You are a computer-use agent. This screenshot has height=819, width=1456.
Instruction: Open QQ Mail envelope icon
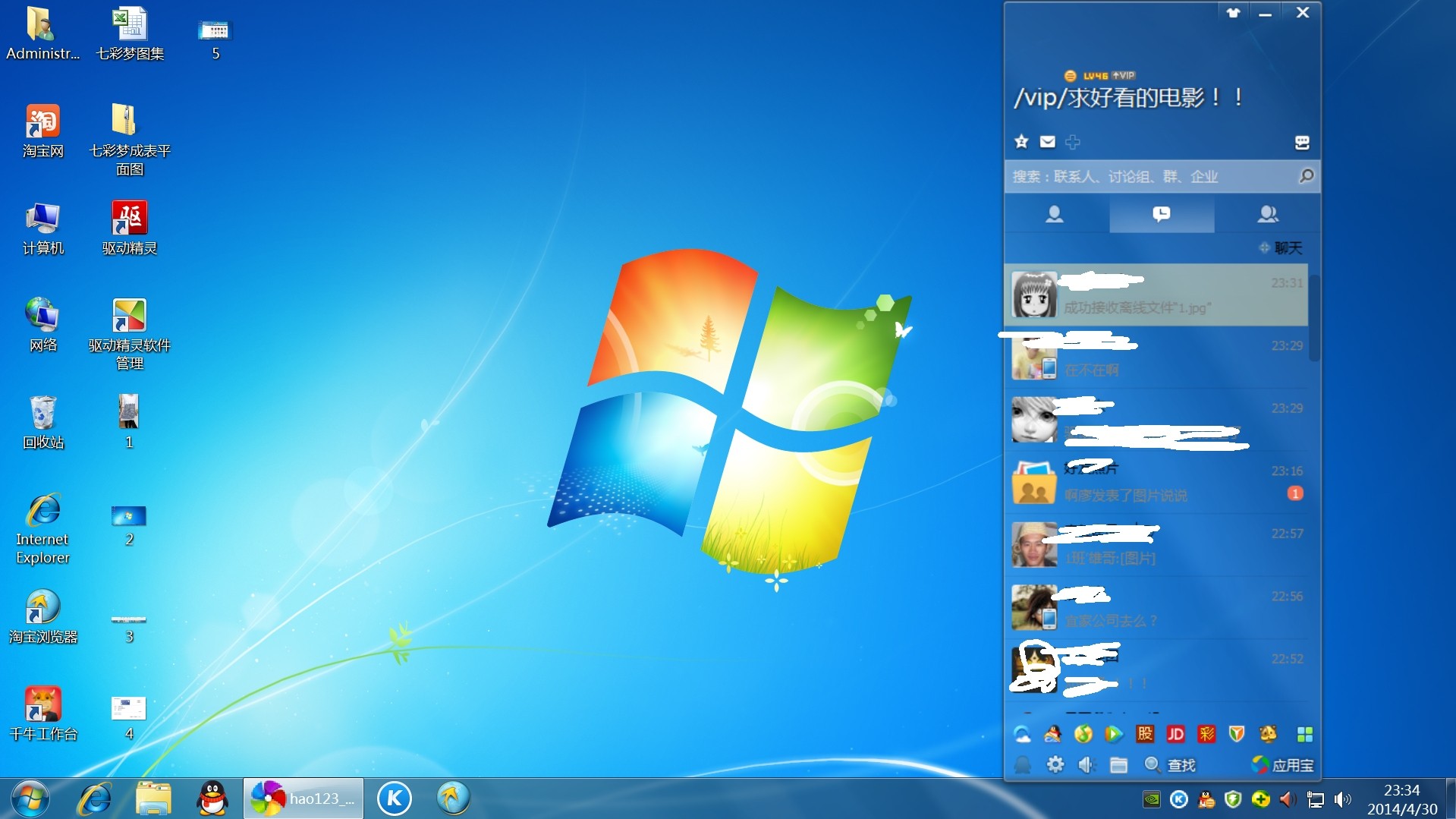pyautogui.click(x=1047, y=142)
